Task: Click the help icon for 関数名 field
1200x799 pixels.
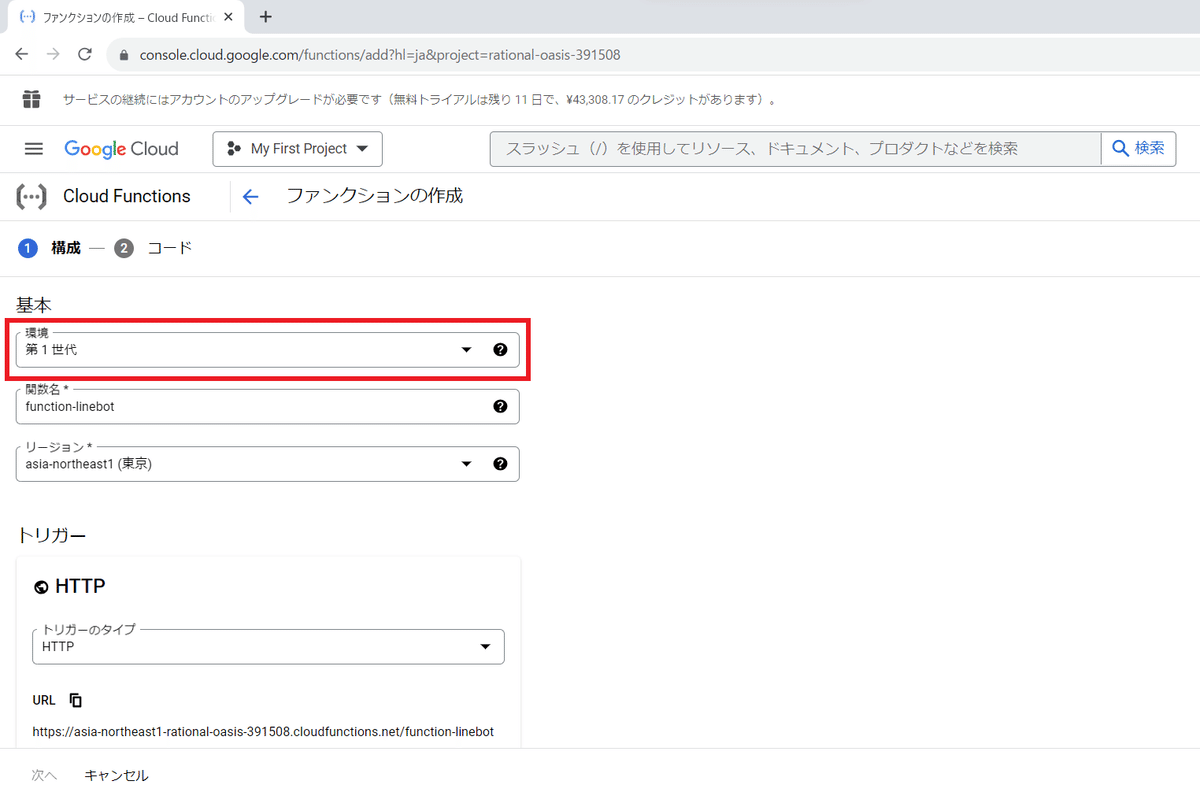Action: [x=500, y=406]
